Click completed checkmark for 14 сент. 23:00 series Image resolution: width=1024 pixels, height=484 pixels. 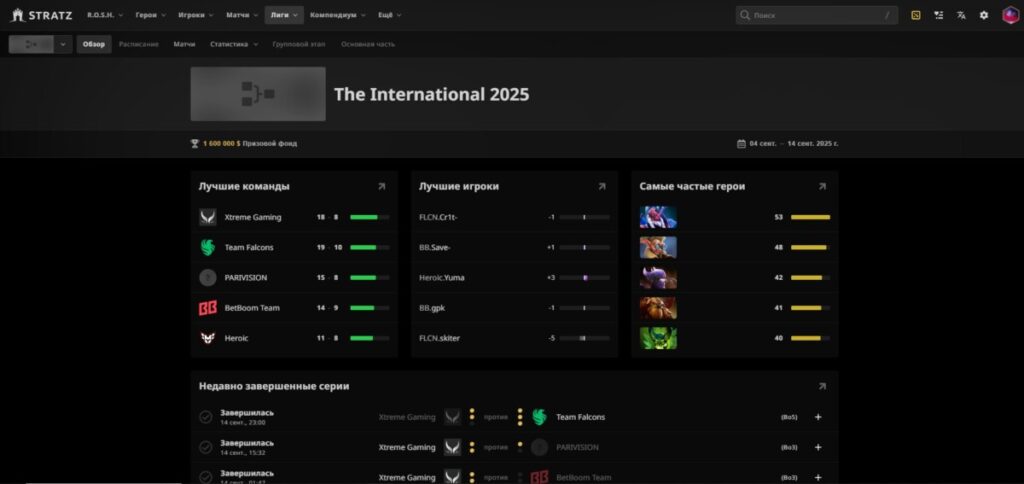[206, 417]
